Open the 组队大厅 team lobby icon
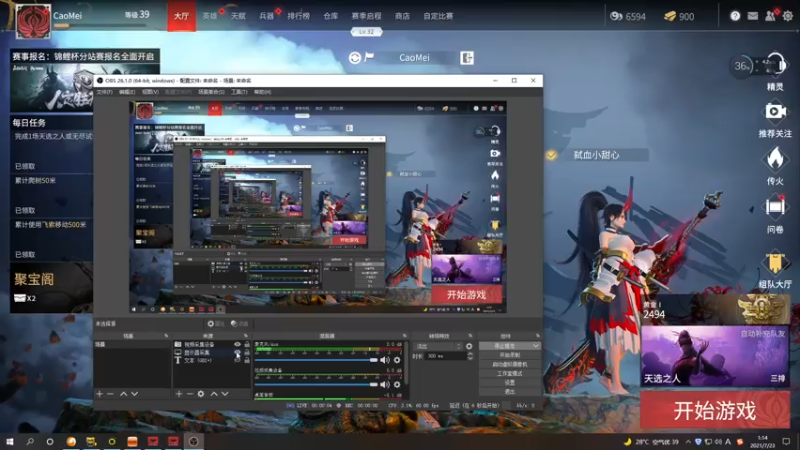The height and width of the screenshot is (450, 800). (x=775, y=263)
